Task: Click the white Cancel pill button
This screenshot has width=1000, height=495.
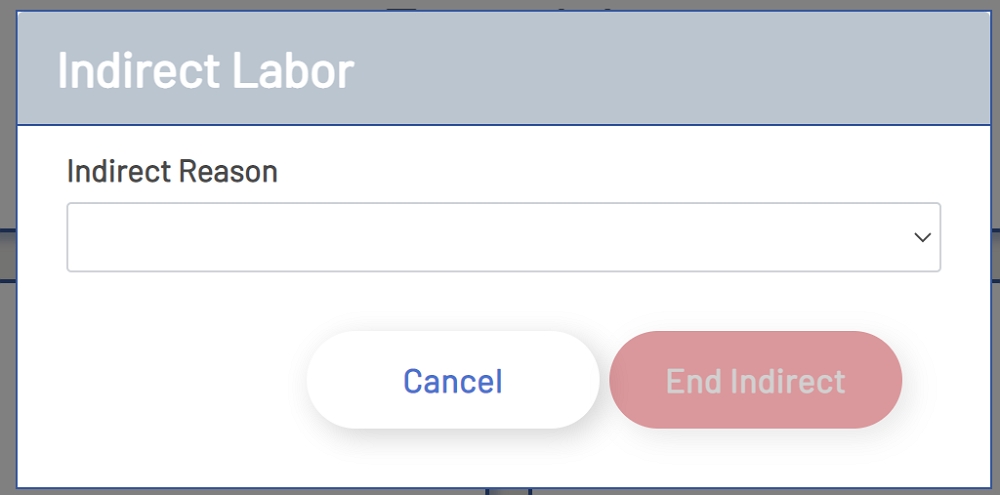Action: click(452, 381)
